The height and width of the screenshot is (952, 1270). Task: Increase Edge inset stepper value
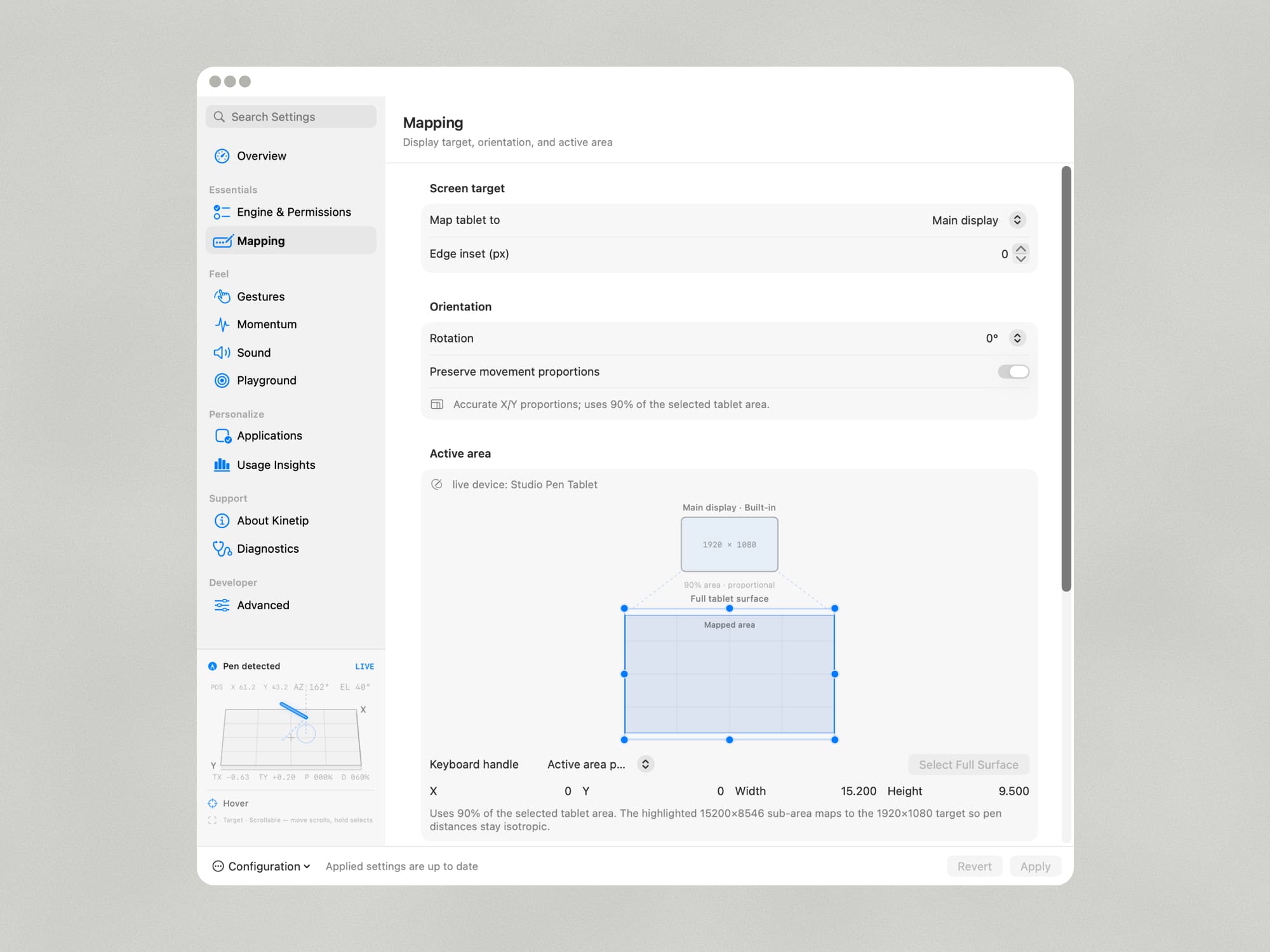[x=1020, y=248]
